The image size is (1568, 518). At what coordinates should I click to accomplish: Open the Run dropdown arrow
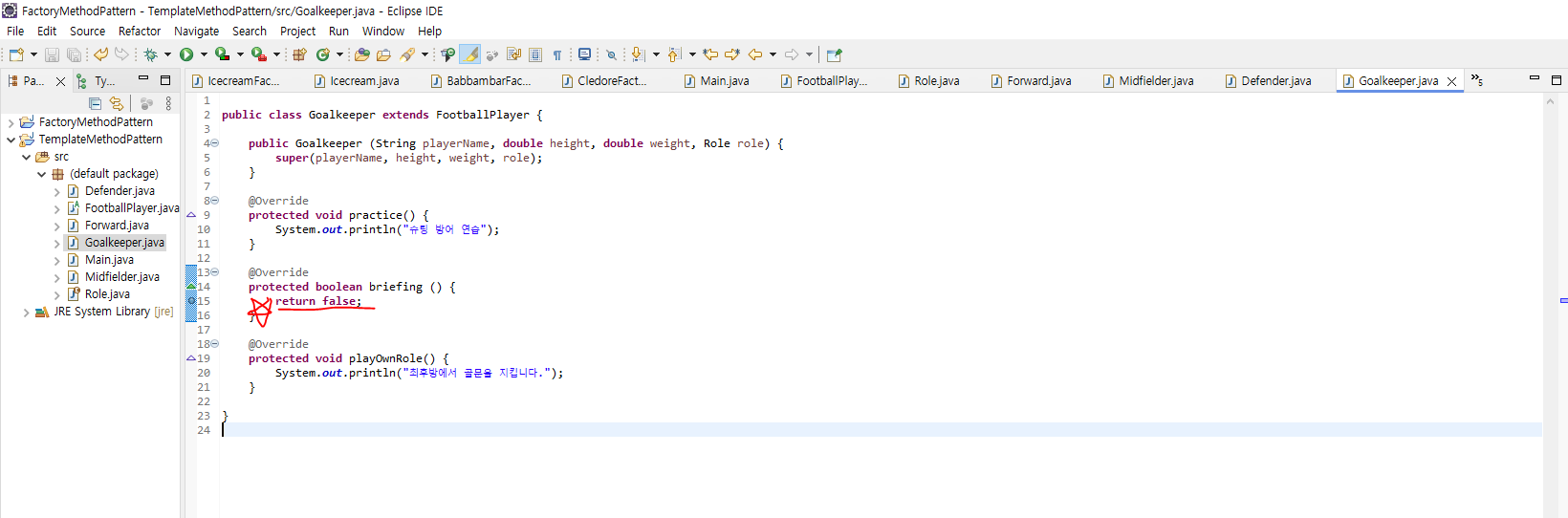204,54
